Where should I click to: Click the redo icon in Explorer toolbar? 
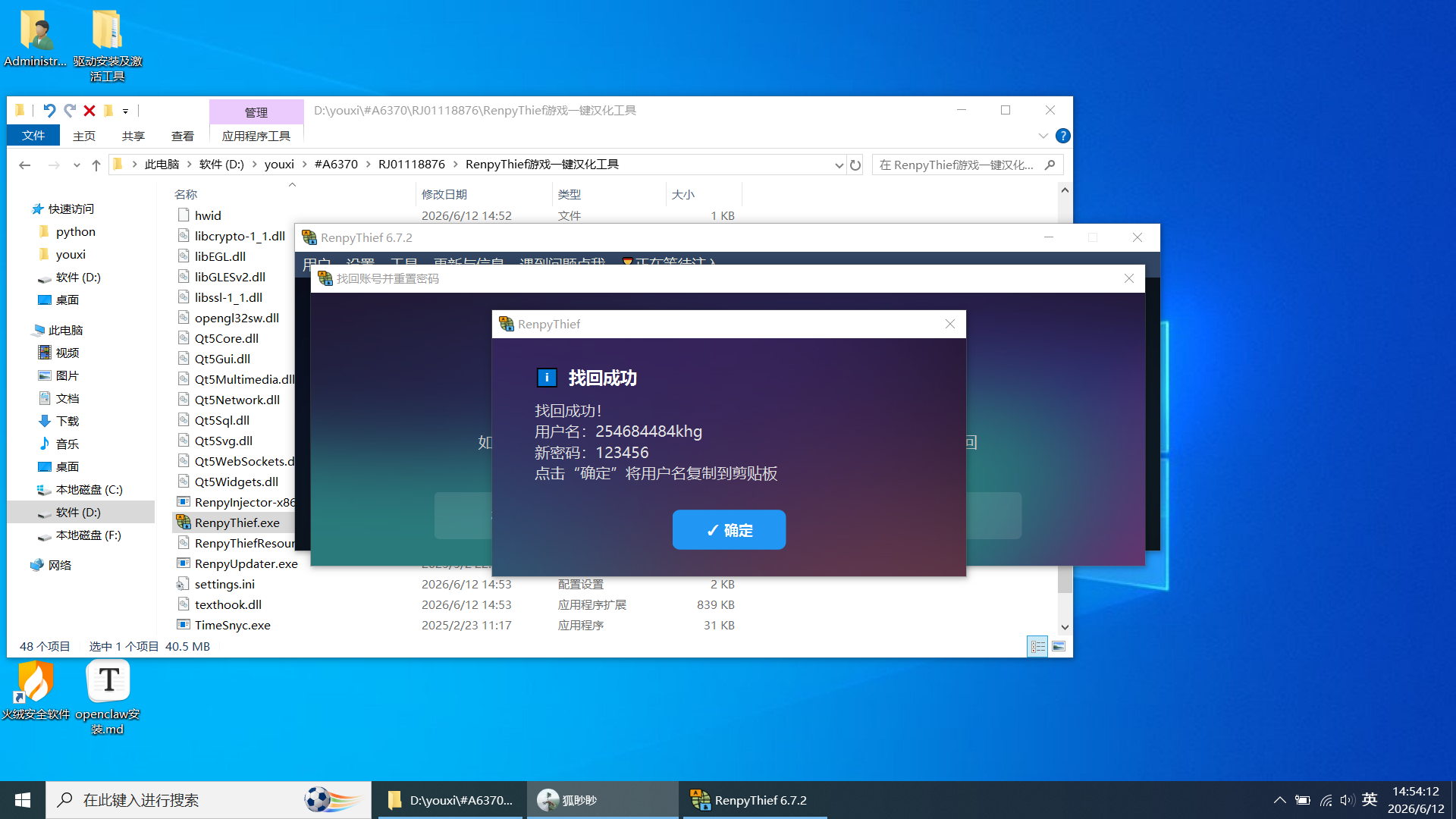pos(70,111)
